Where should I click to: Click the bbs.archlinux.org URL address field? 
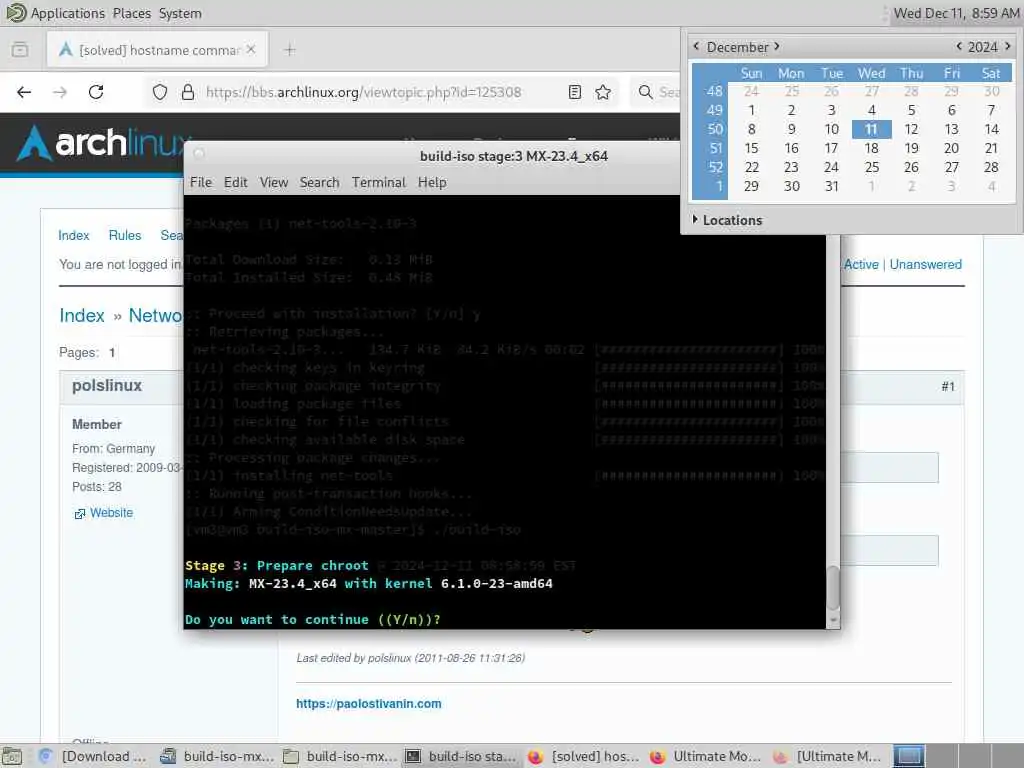364,92
